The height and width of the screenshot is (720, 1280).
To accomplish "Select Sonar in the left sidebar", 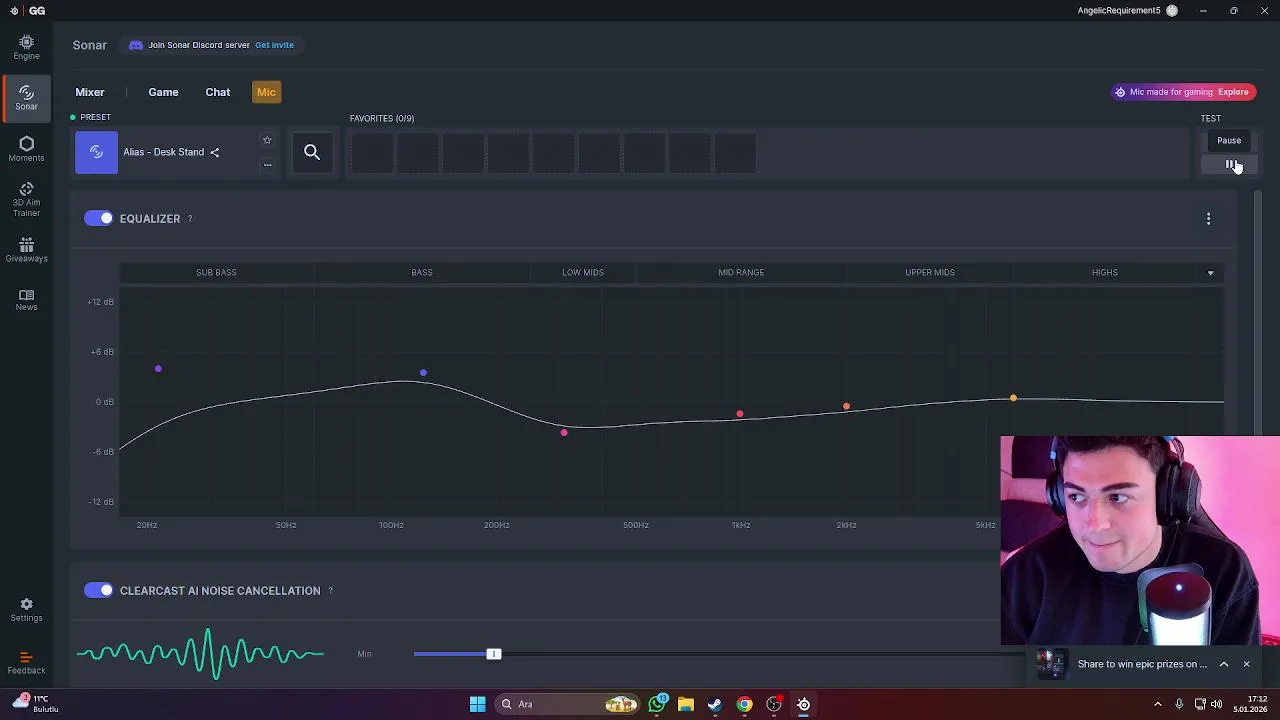I will pos(26,97).
